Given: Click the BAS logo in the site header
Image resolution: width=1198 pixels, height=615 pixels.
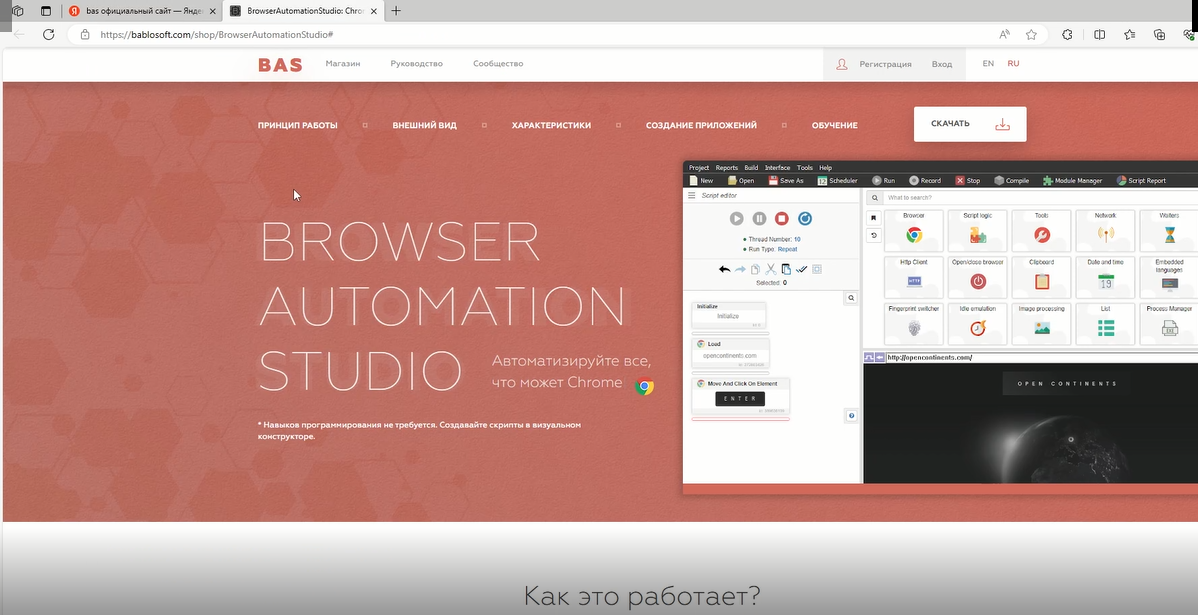Looking at the screenshot, I should pos(280,64).
